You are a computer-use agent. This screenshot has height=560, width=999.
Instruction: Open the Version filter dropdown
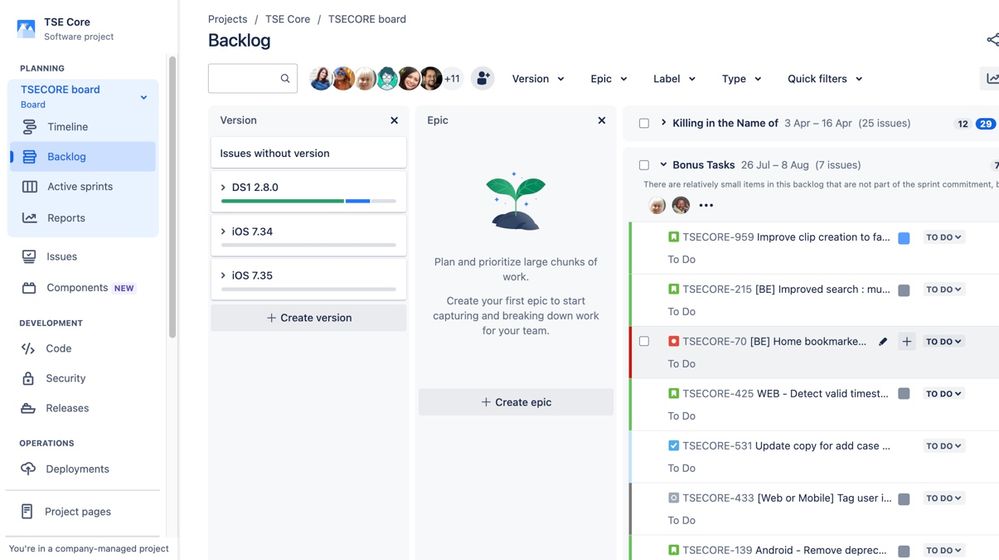[538, 79]
